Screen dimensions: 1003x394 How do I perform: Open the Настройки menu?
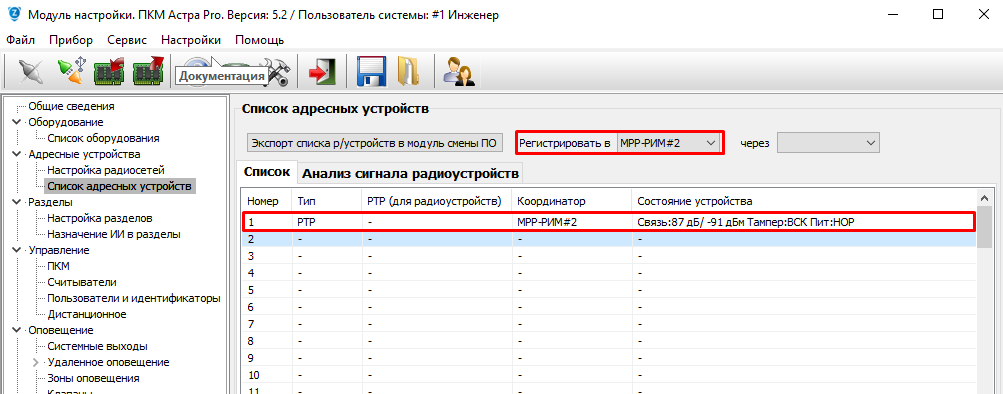point(191,40)
